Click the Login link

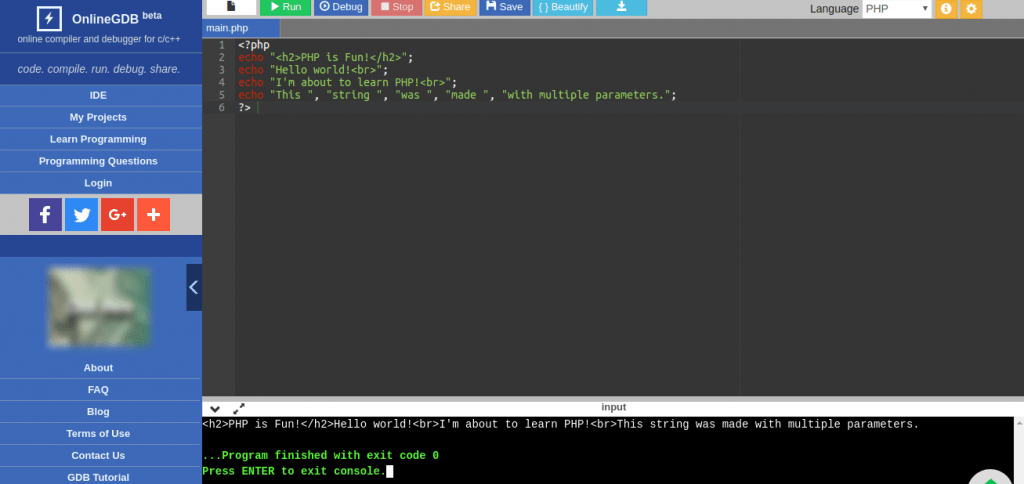(98, 183)
